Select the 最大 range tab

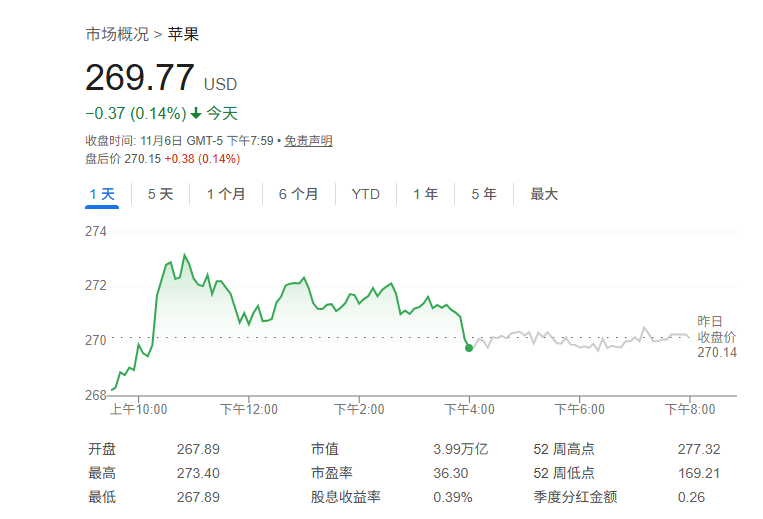544,195
